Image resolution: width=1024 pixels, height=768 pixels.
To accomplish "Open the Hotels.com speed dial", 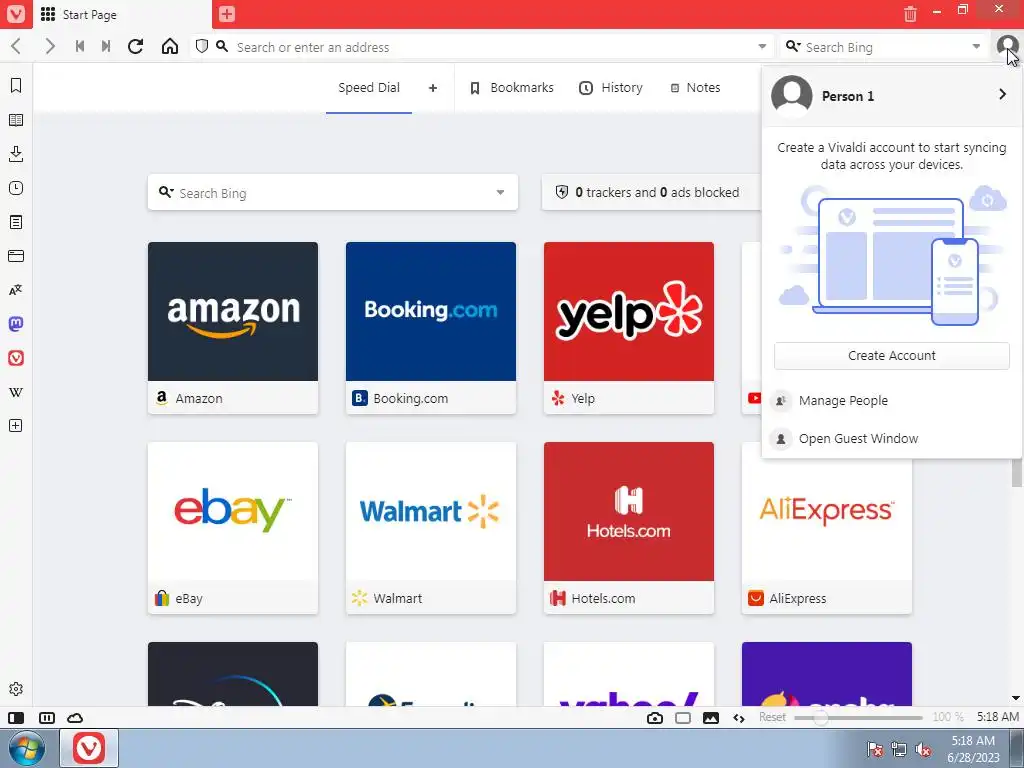I will 629,528.
